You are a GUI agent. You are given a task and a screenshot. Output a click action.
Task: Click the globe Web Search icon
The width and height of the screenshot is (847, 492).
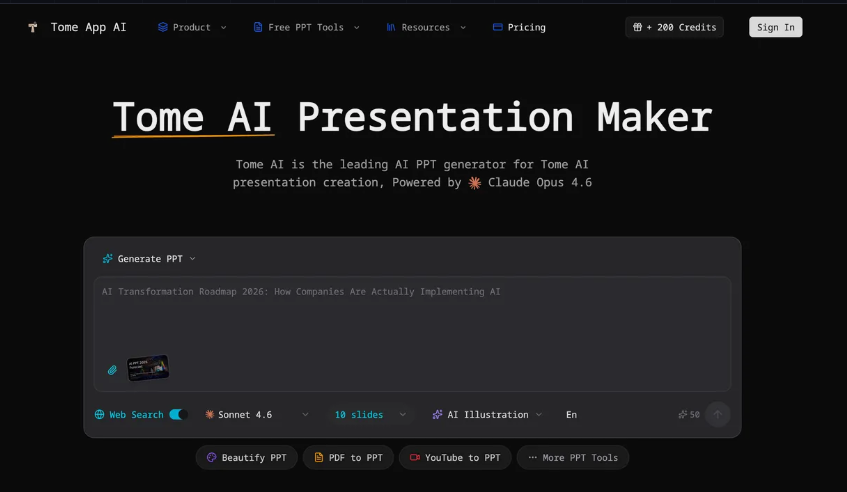tap(100, 414)
